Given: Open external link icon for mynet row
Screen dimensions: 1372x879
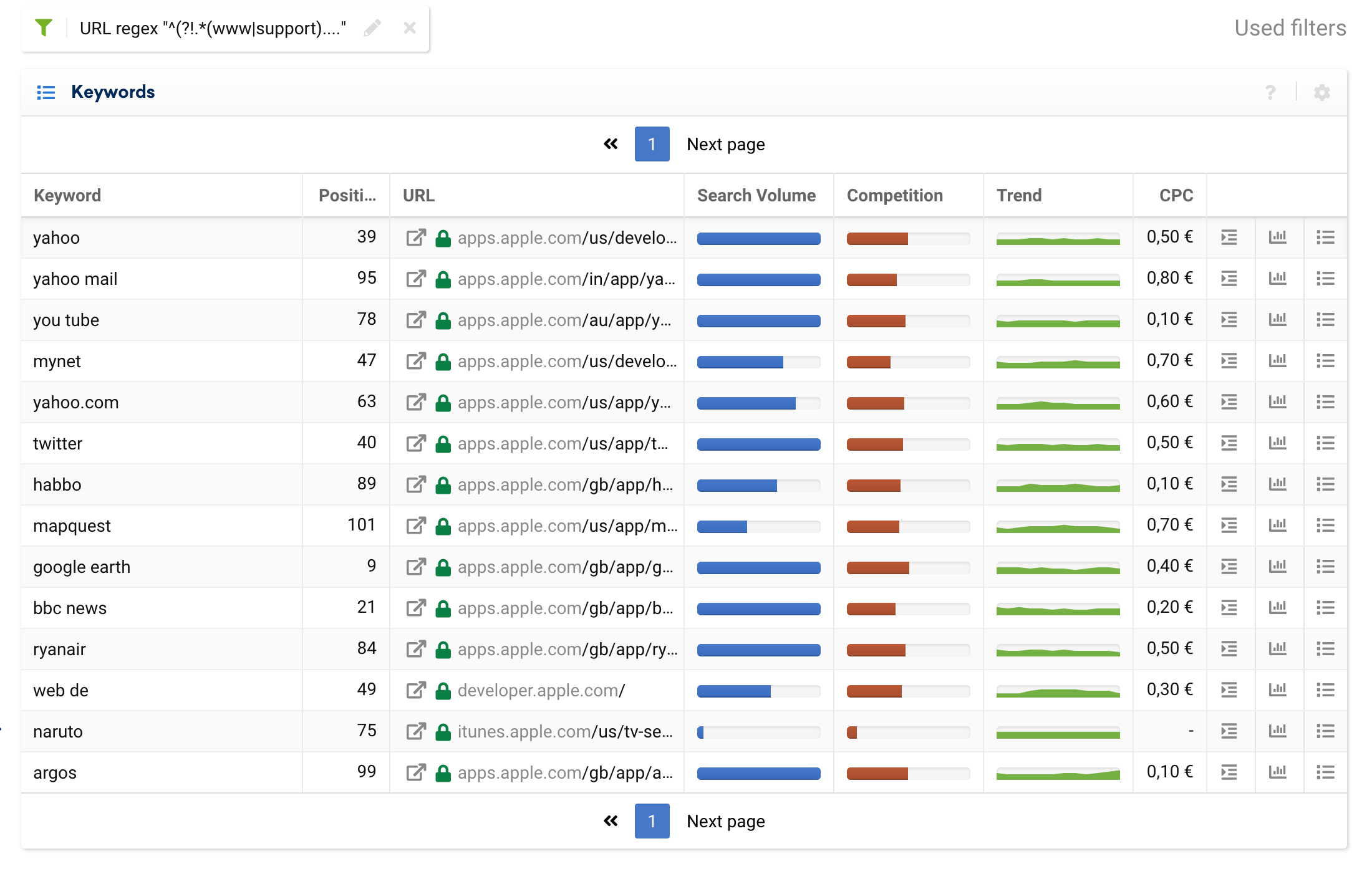Looking at the screenshot, I should (x=416, y=361).
